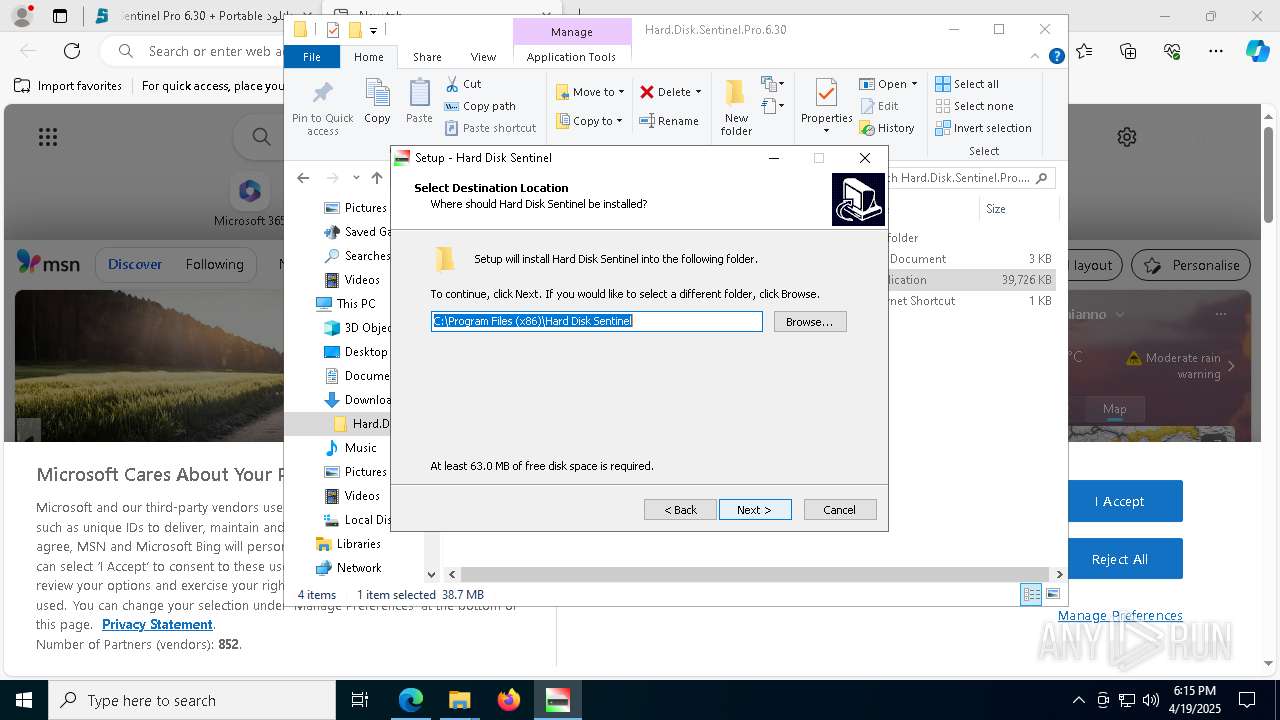Open the Copy to dropdown

[x=590, y=121]
